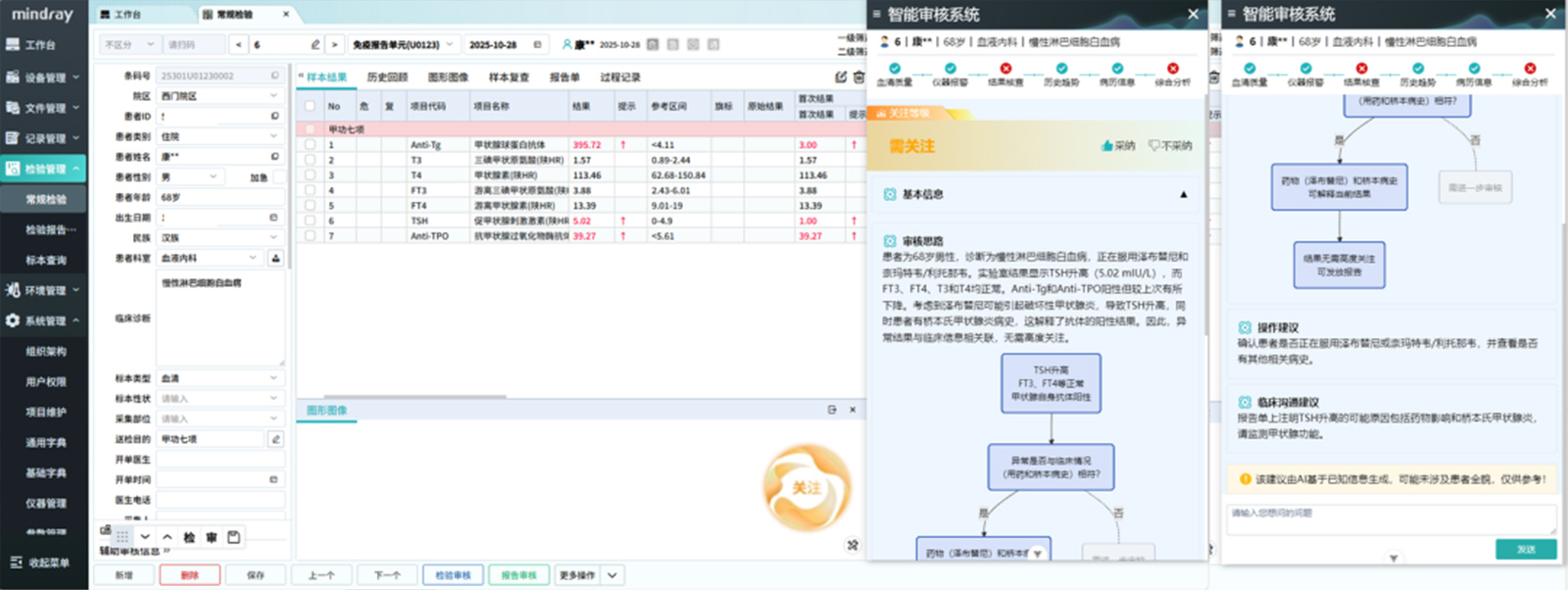The image size is (1568, 590).
Task: Open 设备管理 in the sidebar menu
Action: (x=44, y=77)
